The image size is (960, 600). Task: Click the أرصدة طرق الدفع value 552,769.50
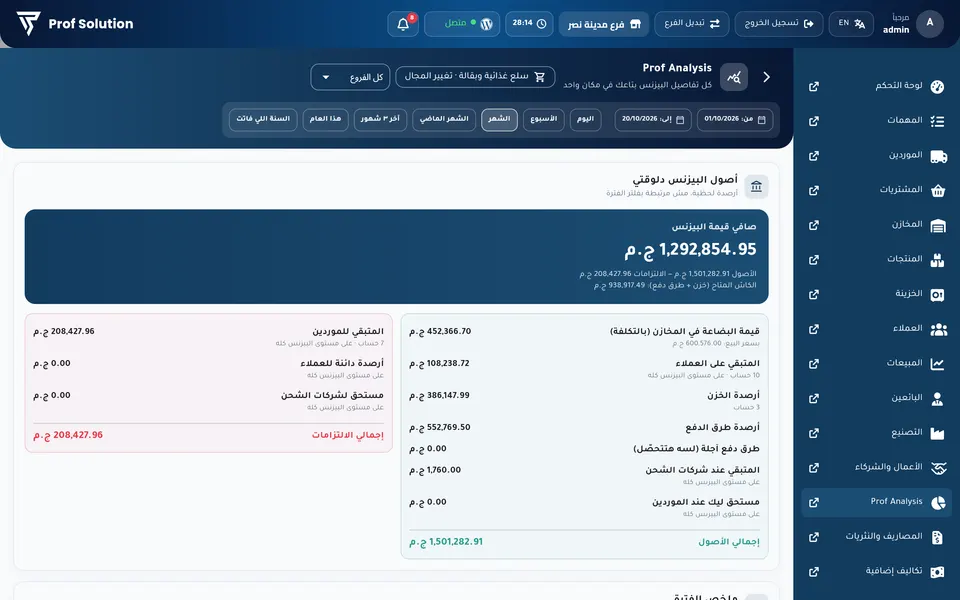coord(440,427)
